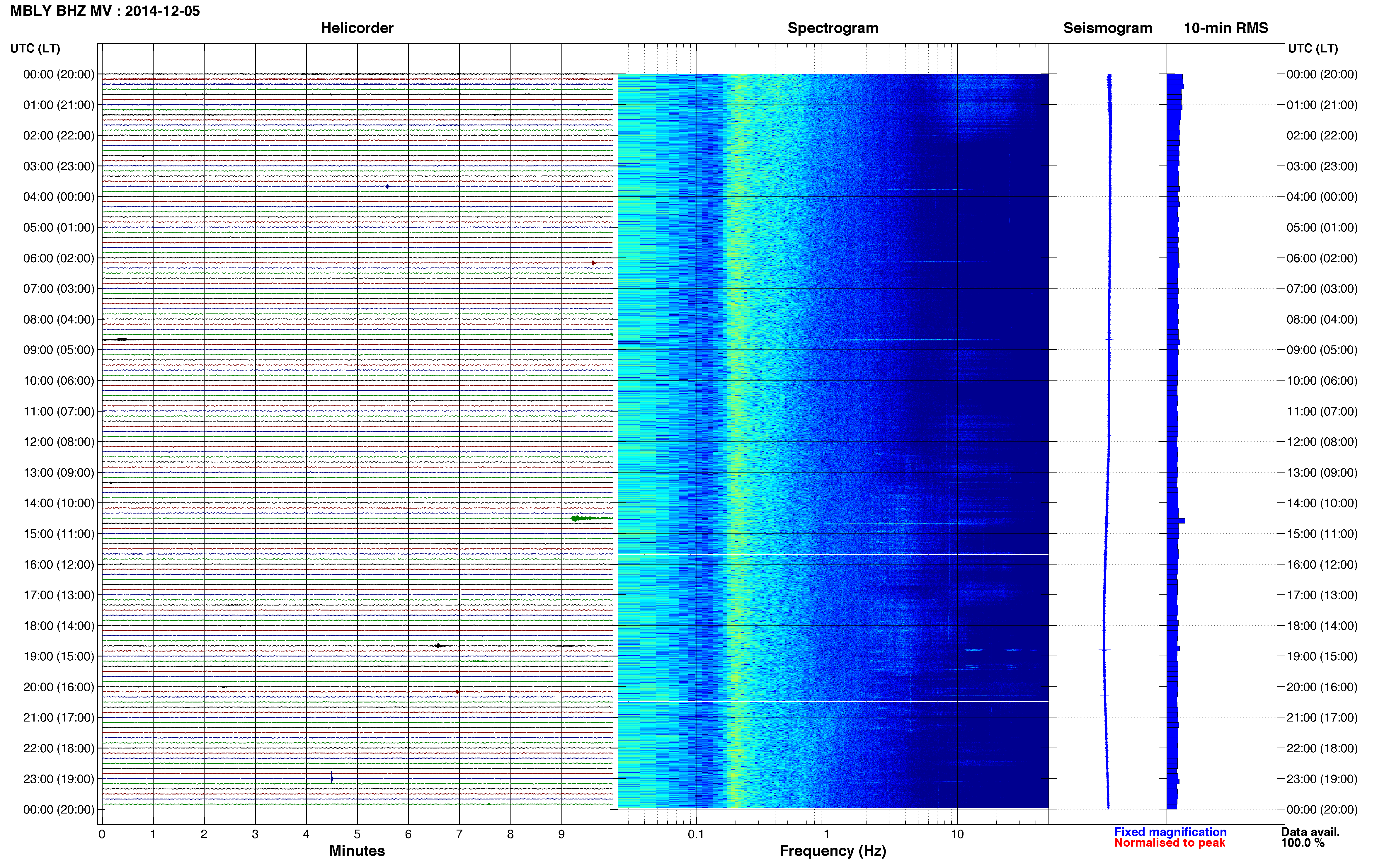This screenshot has width=1389, height=868.
Task: Click the black event near minute 6.6 on the 18:40 trace
Action: (439, 646)
